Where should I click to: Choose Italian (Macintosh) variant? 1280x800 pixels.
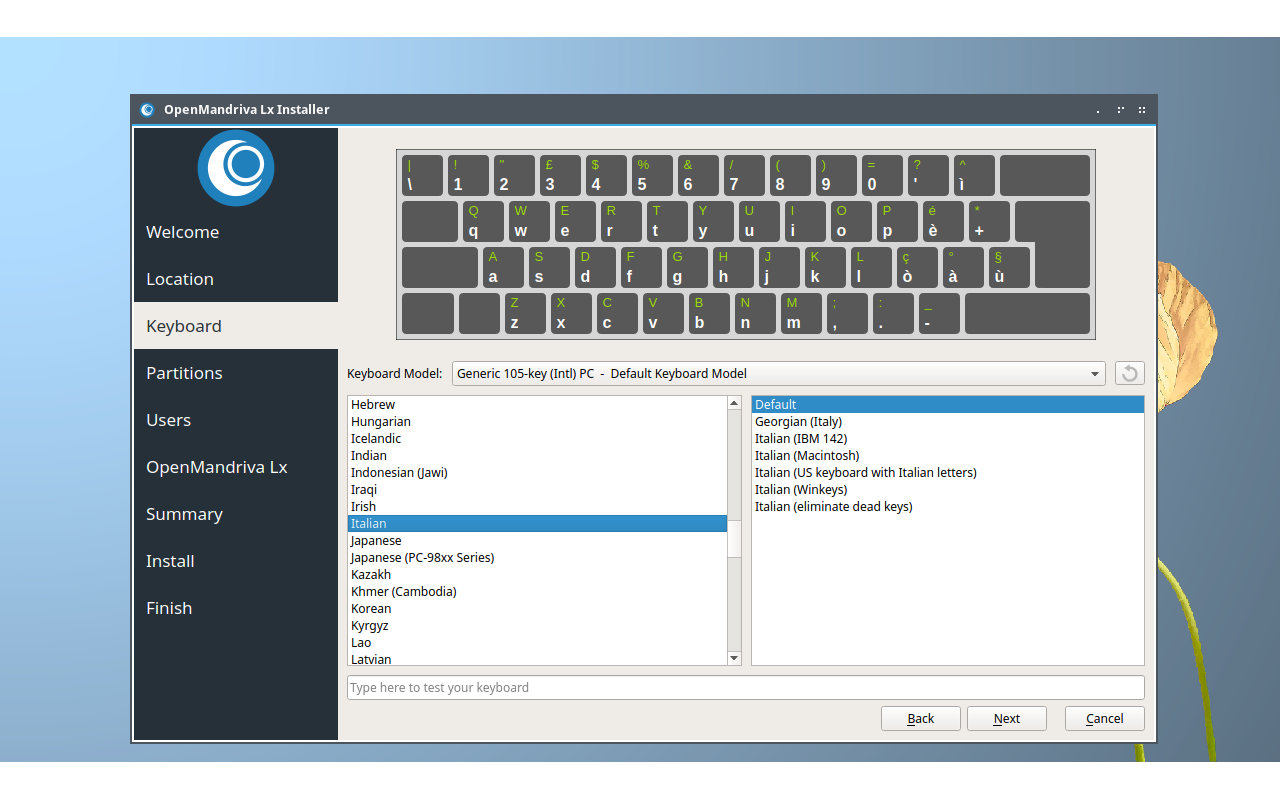click(807, 456)
